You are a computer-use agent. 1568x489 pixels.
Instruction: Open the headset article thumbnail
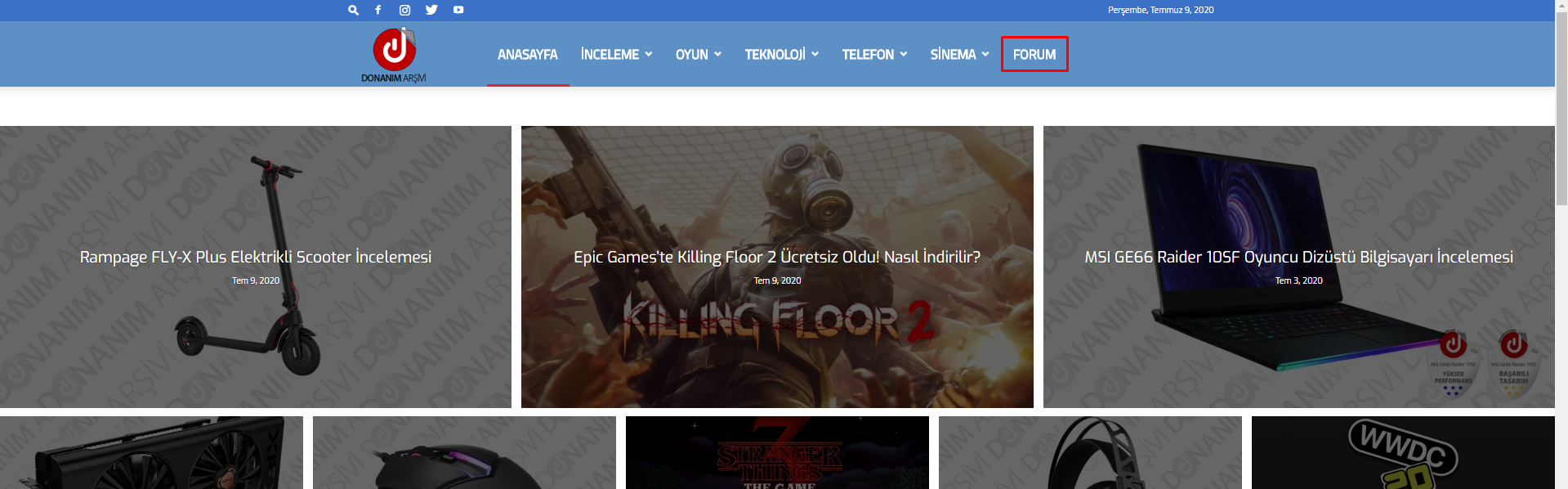click(1090, 452)
